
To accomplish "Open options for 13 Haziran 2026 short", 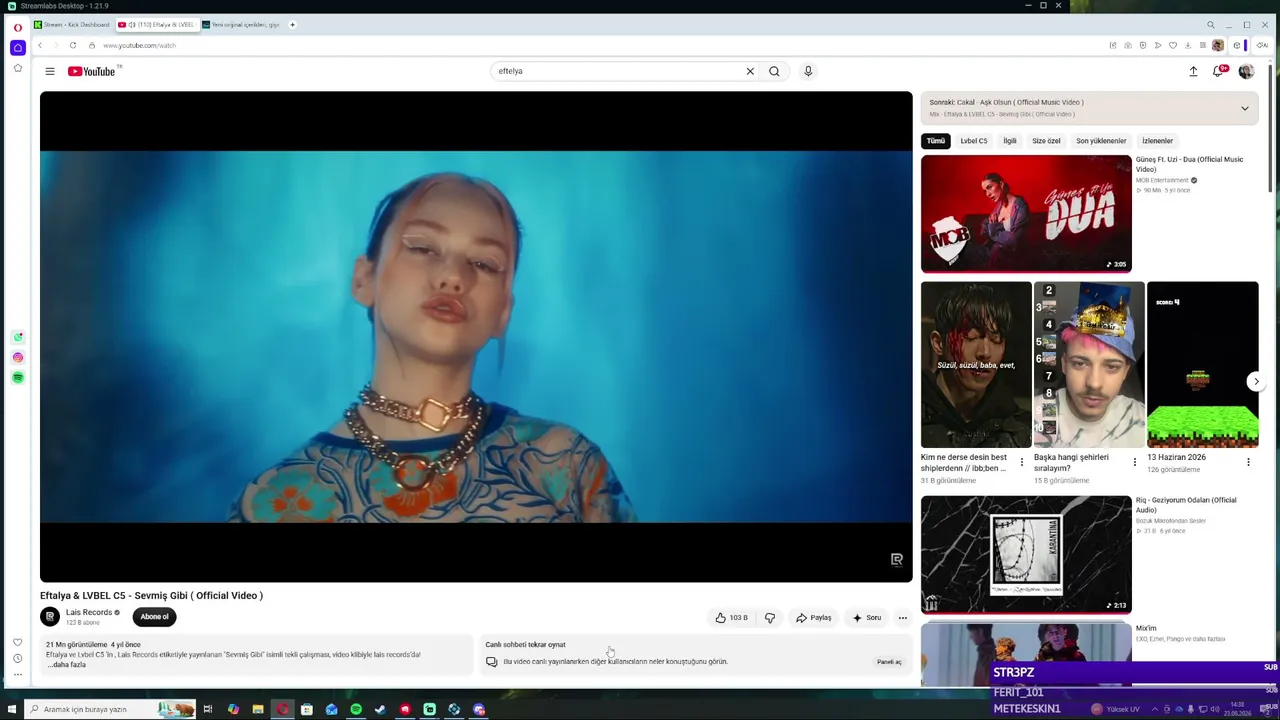I will [1248, 462].
